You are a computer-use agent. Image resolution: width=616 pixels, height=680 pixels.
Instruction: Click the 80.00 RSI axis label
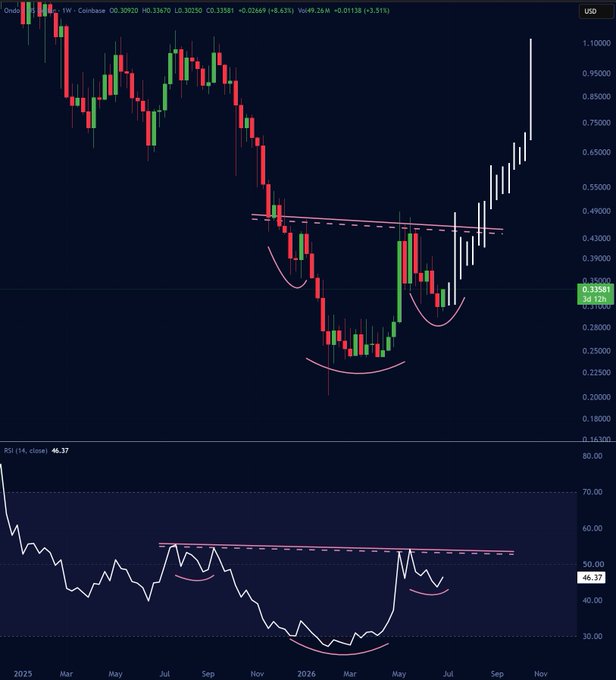pos(593,456)
